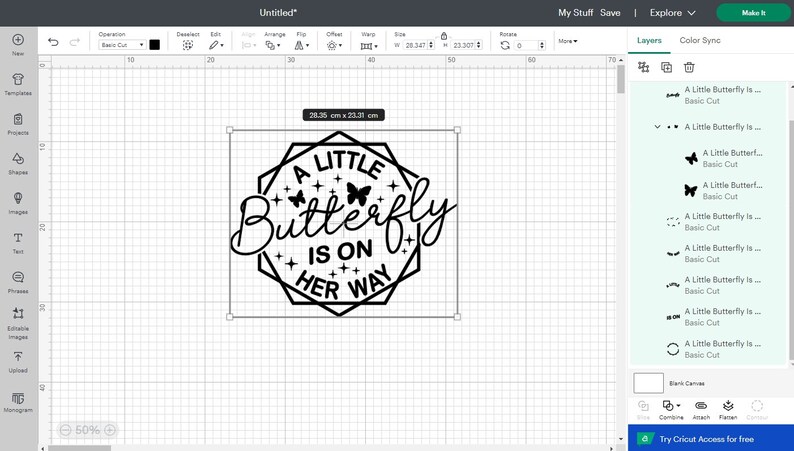Select the circle frame layer at bottom
The height and width of the screenshot is (451, 794).
[x=714, y=349]
